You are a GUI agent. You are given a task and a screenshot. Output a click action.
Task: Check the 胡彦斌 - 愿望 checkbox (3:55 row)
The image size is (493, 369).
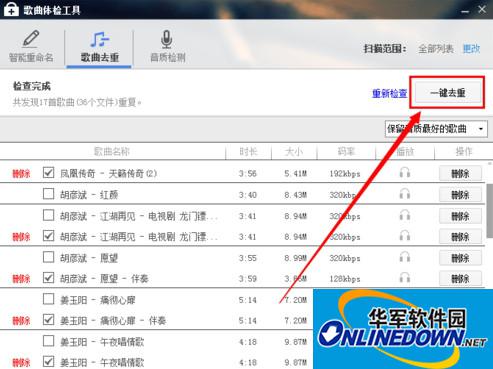[x=48, y=257]
